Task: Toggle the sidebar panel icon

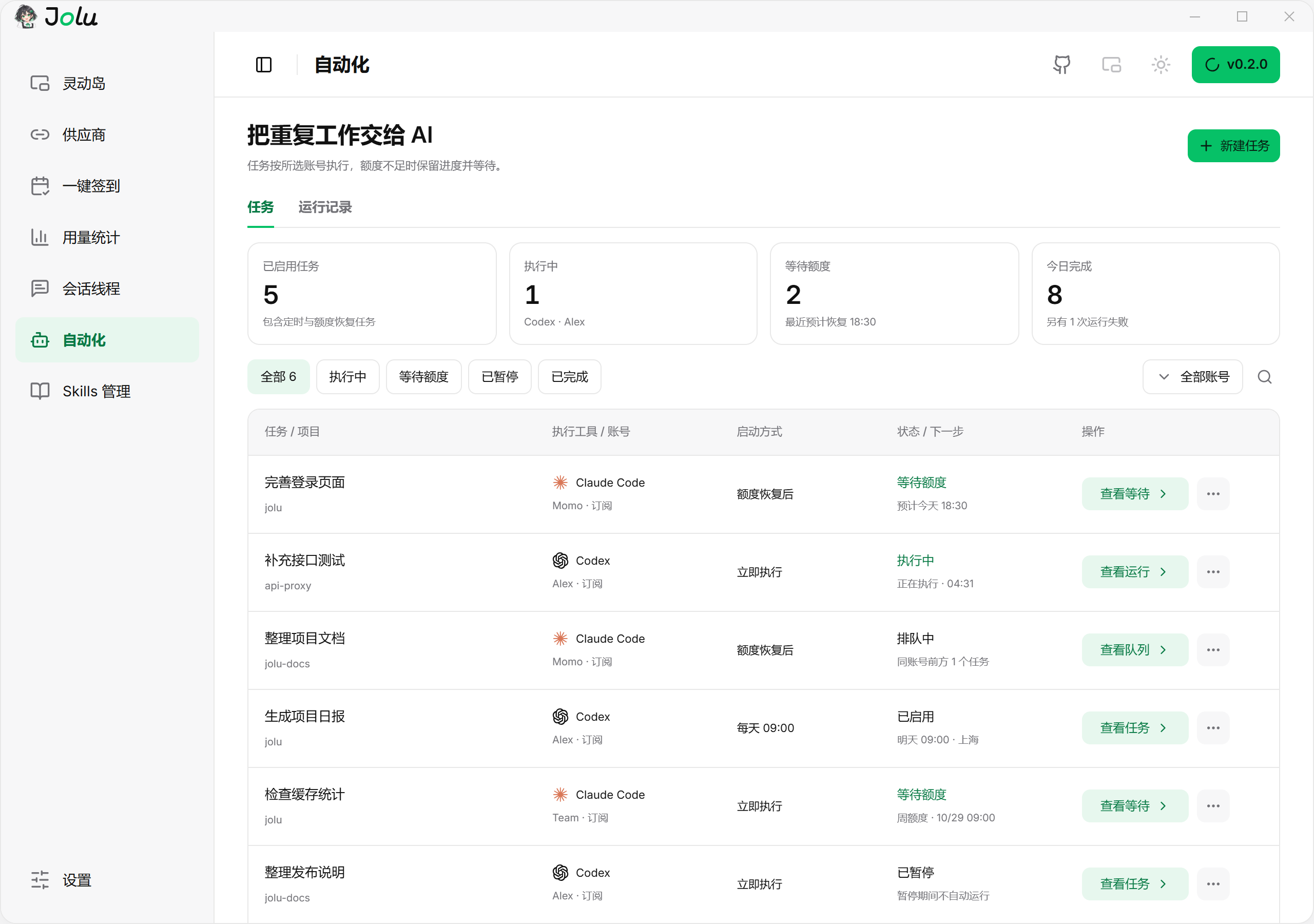Action: (x=264, y=65)
